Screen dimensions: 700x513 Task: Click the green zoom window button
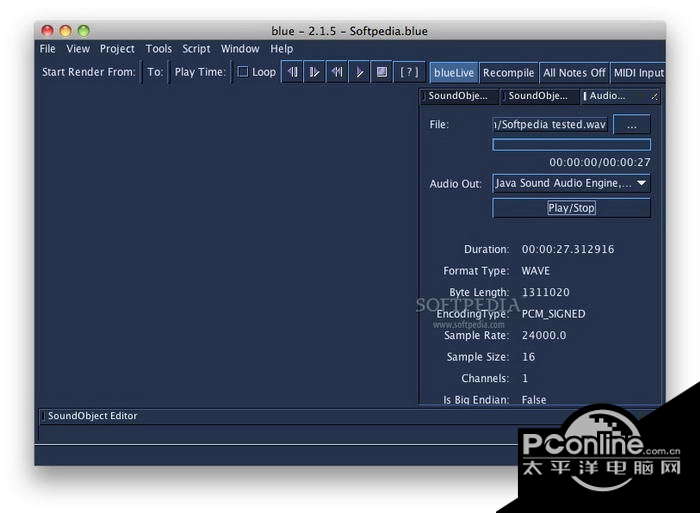click(83, 31)
